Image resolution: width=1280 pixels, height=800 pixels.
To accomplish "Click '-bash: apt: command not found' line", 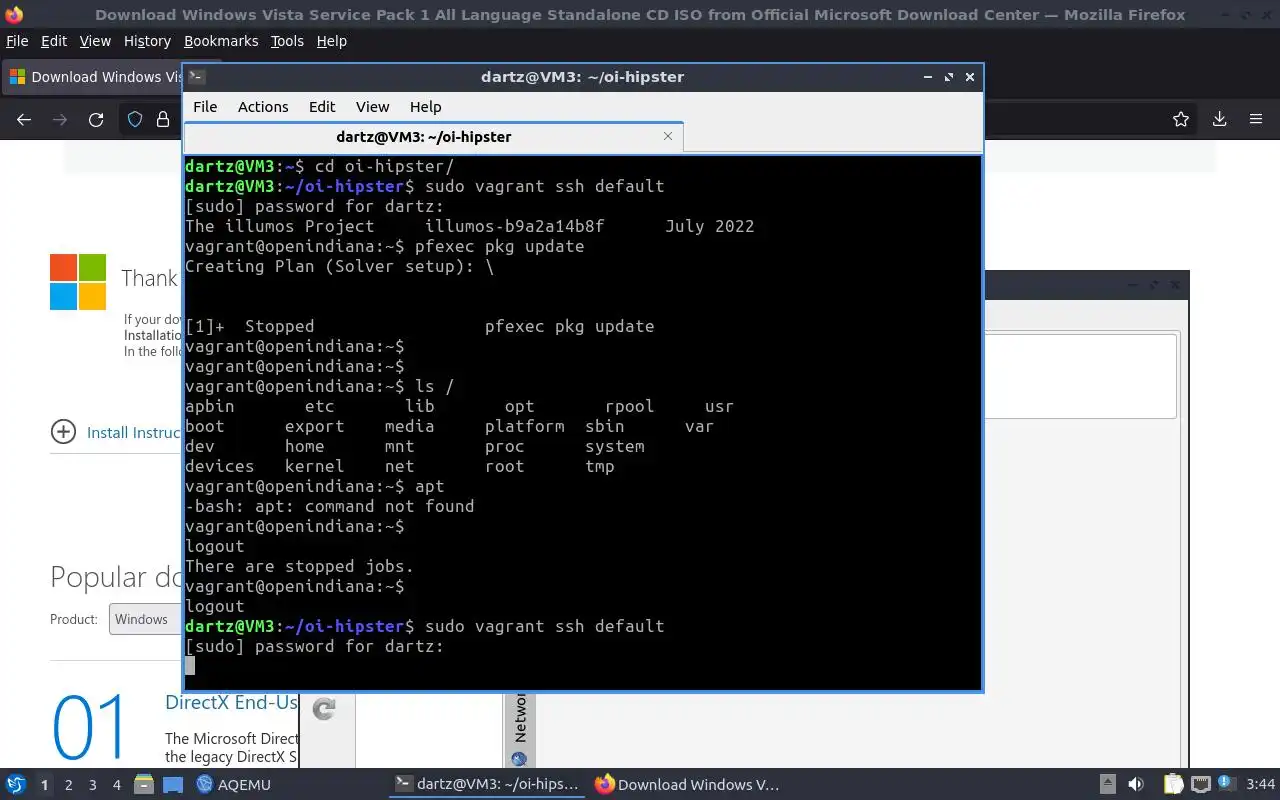I will click(329, 506).
